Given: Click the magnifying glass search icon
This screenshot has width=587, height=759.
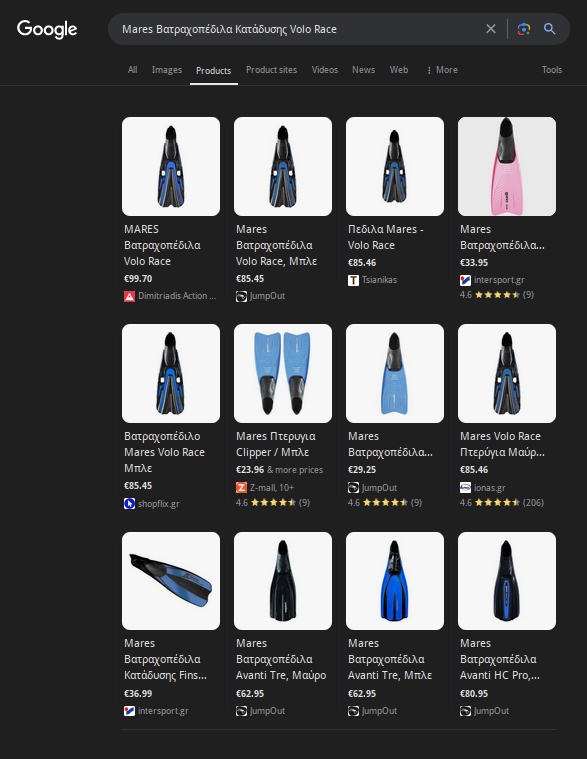Looking at the screenshot, I should point(549,29).
